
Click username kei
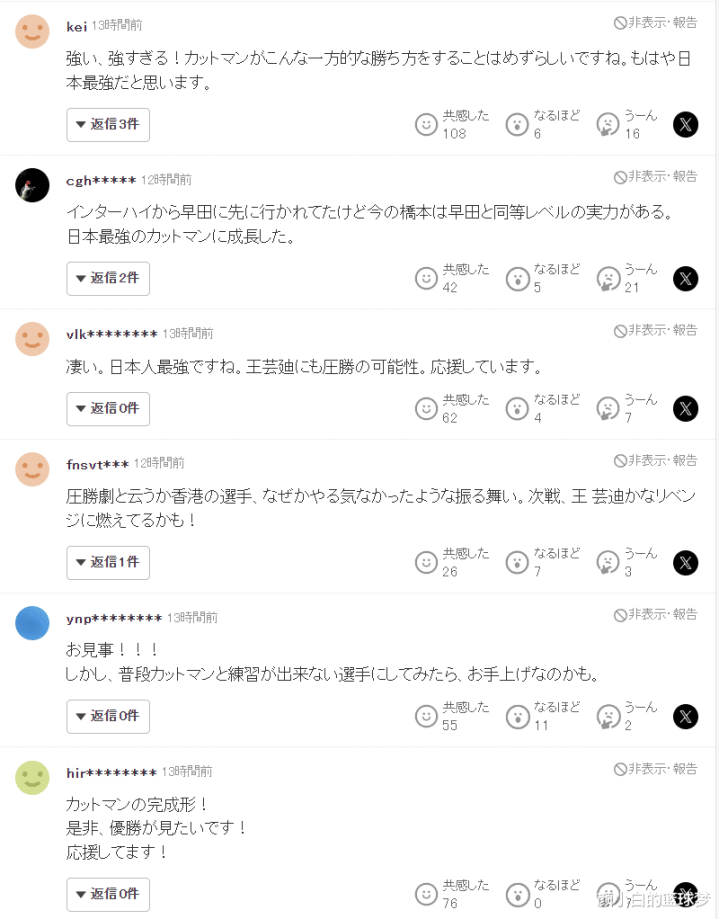pyautogui.click(x=77, y=26)
